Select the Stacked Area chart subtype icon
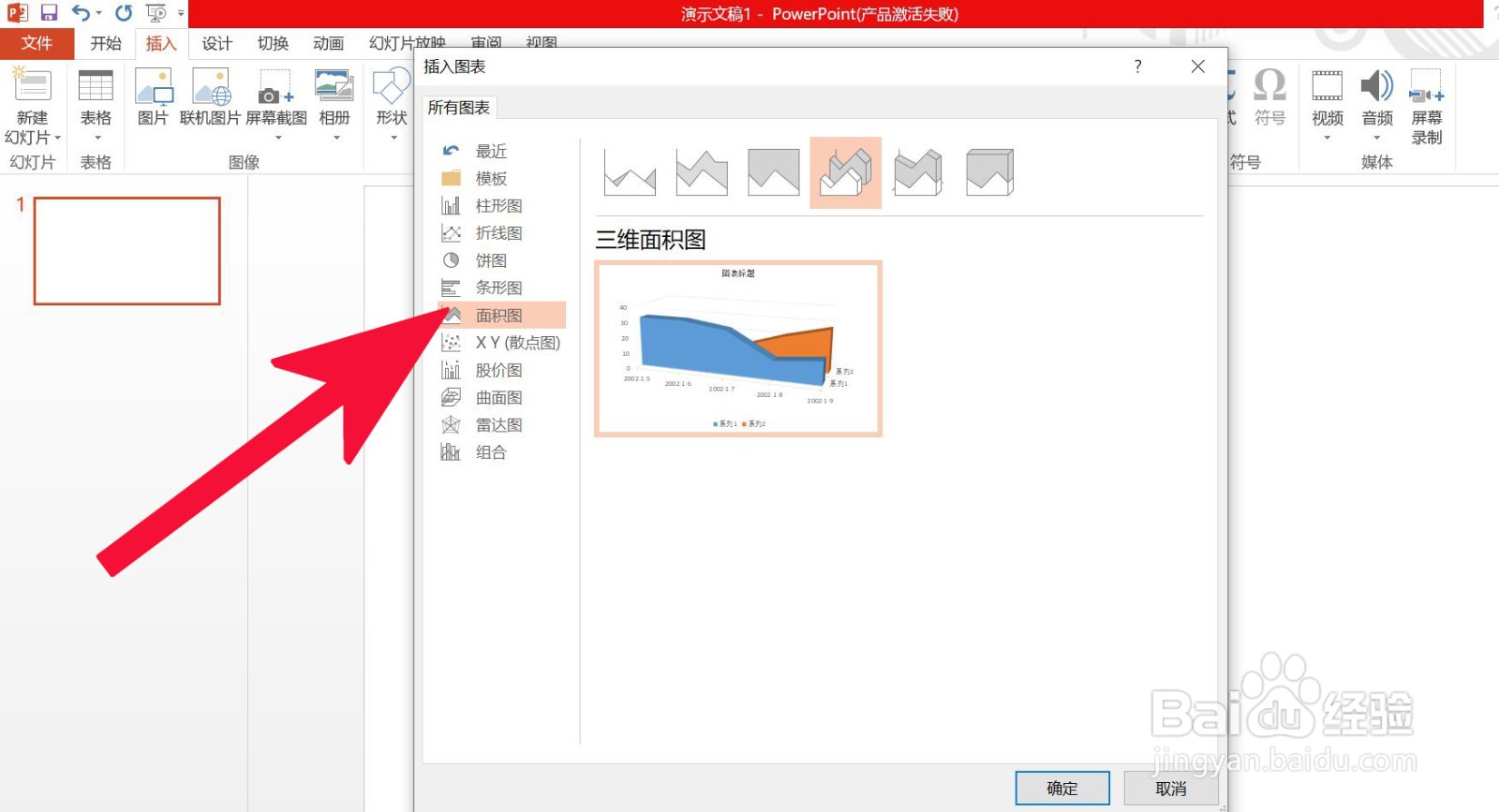 tap(702, 172)
